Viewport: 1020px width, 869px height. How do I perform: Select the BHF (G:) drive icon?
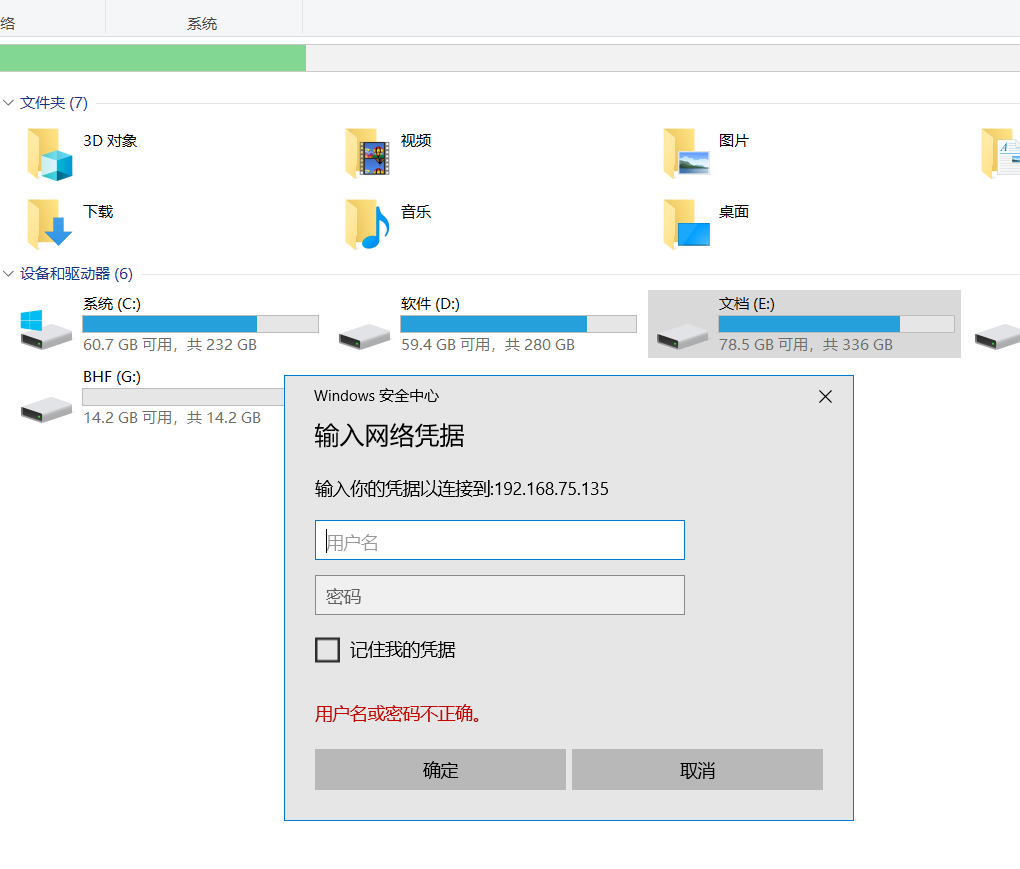tap(46, 407)
